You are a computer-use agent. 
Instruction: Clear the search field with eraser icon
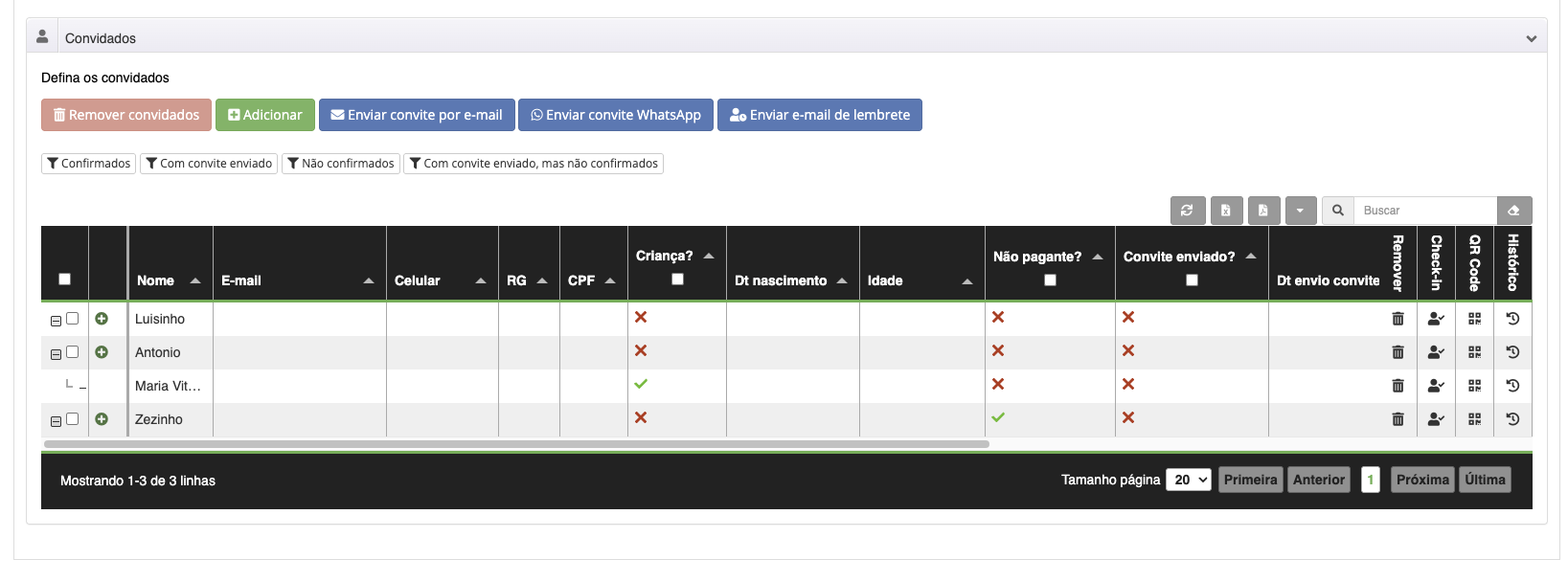1514,211
